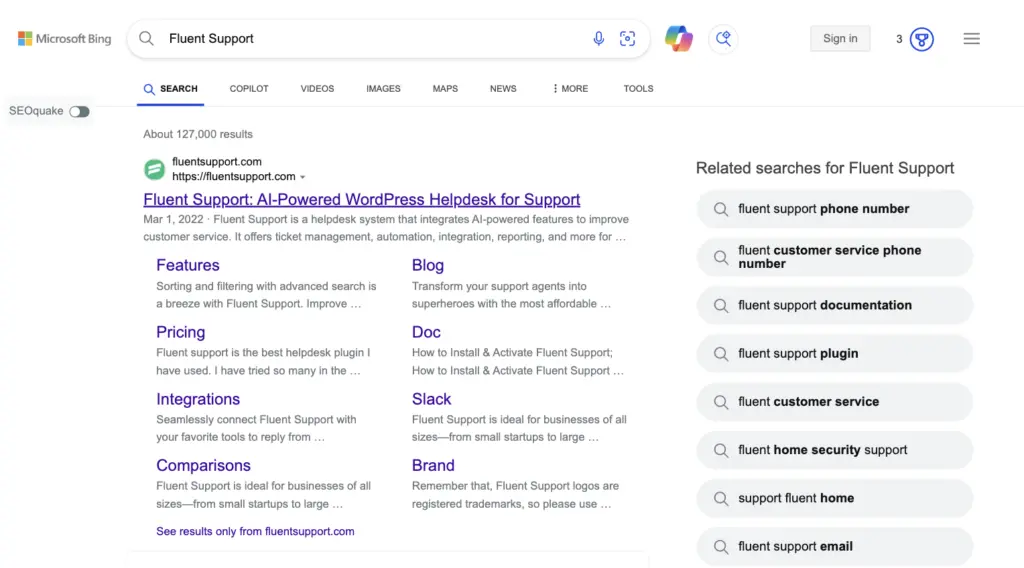Select related search 'fluent support phone number'

(835, 209)
